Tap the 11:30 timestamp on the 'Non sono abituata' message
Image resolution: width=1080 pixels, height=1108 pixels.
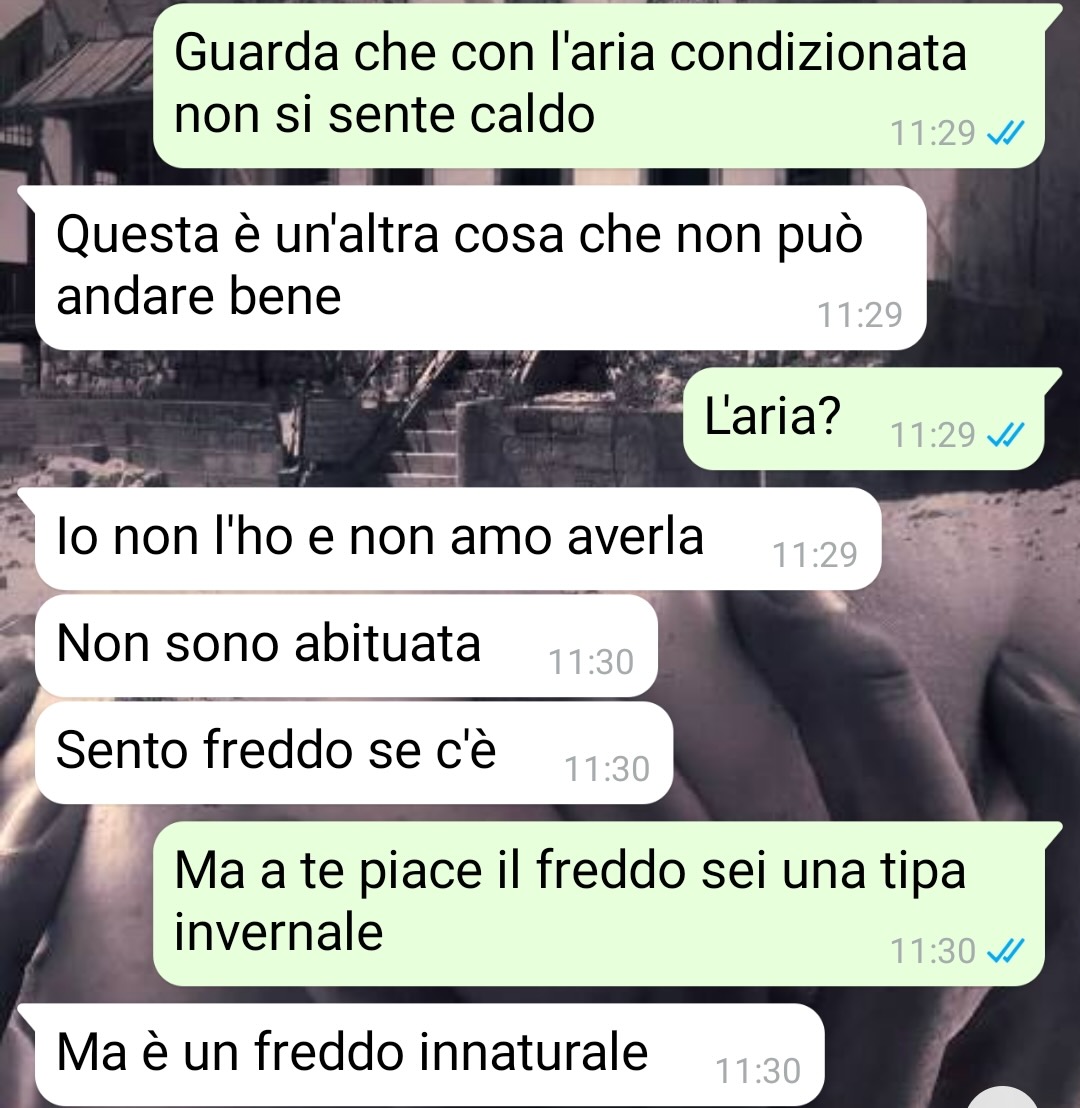coord(591,662)
